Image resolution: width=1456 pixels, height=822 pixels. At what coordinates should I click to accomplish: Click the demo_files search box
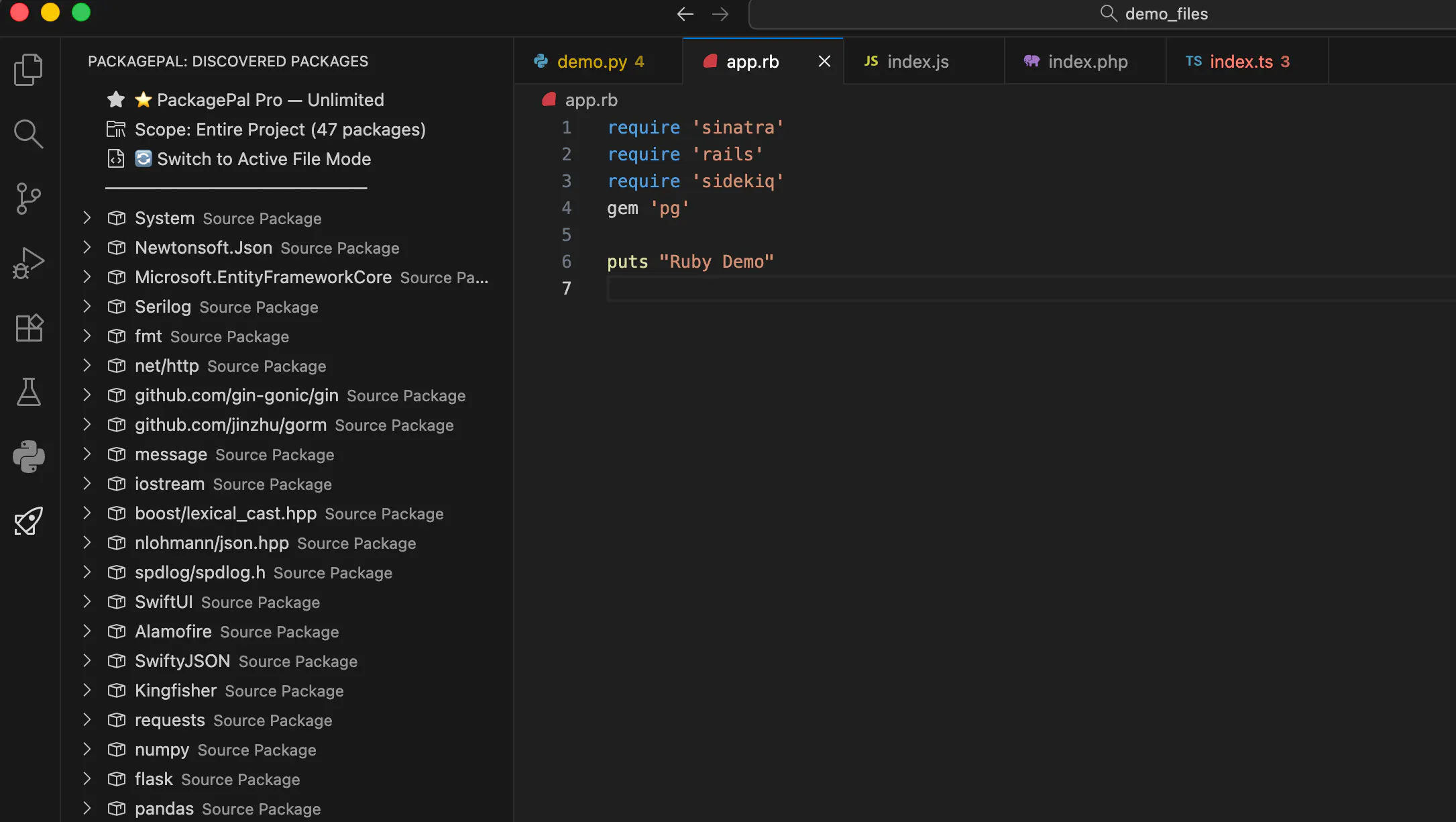click(x=1101, y=14)
